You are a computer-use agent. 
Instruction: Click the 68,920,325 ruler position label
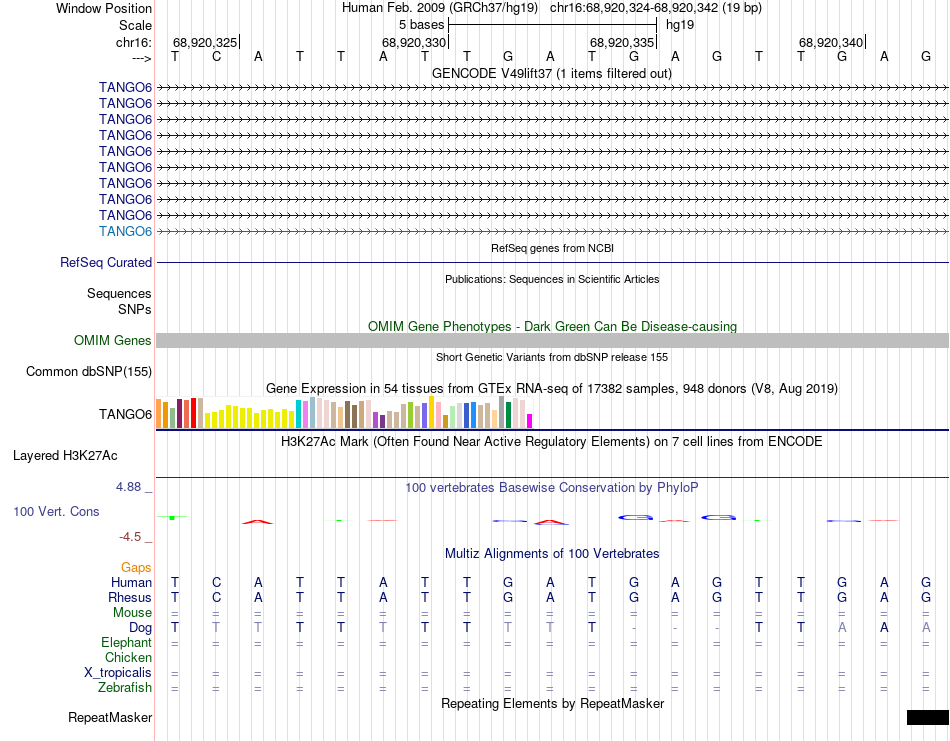click(x=205, y=42)
